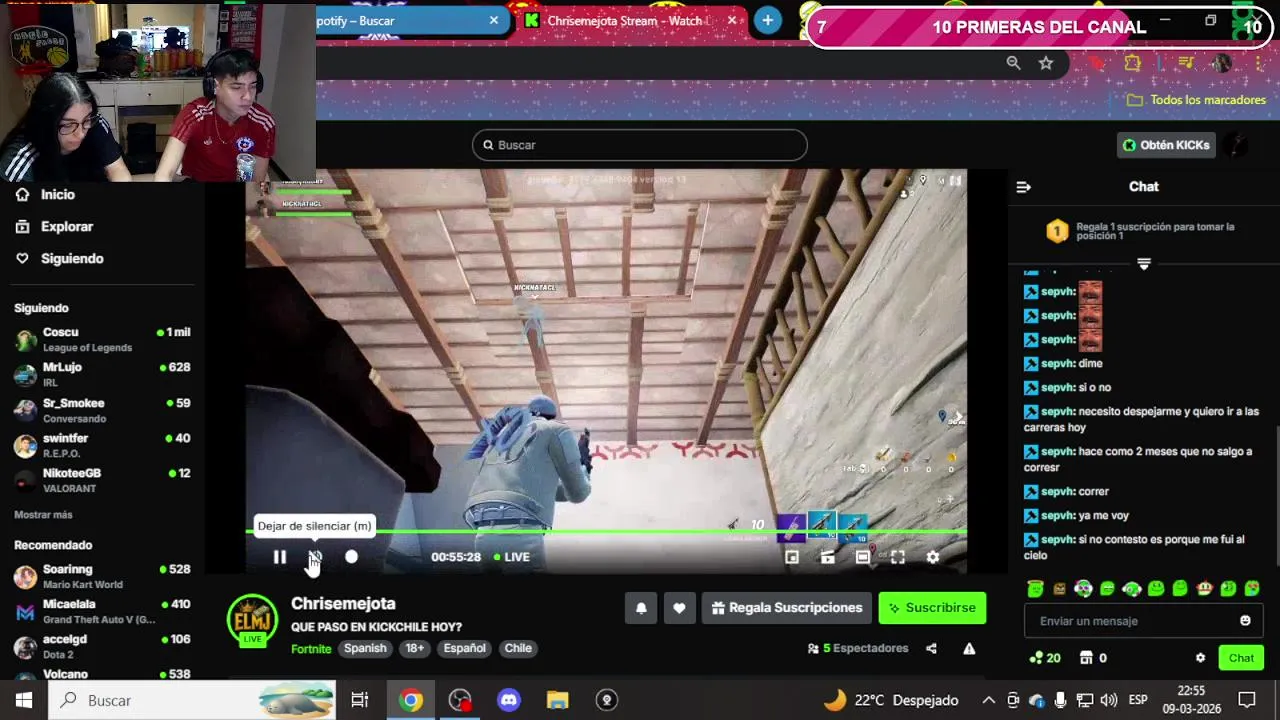Open Chrisemejota channel avatar

point(253,620)
